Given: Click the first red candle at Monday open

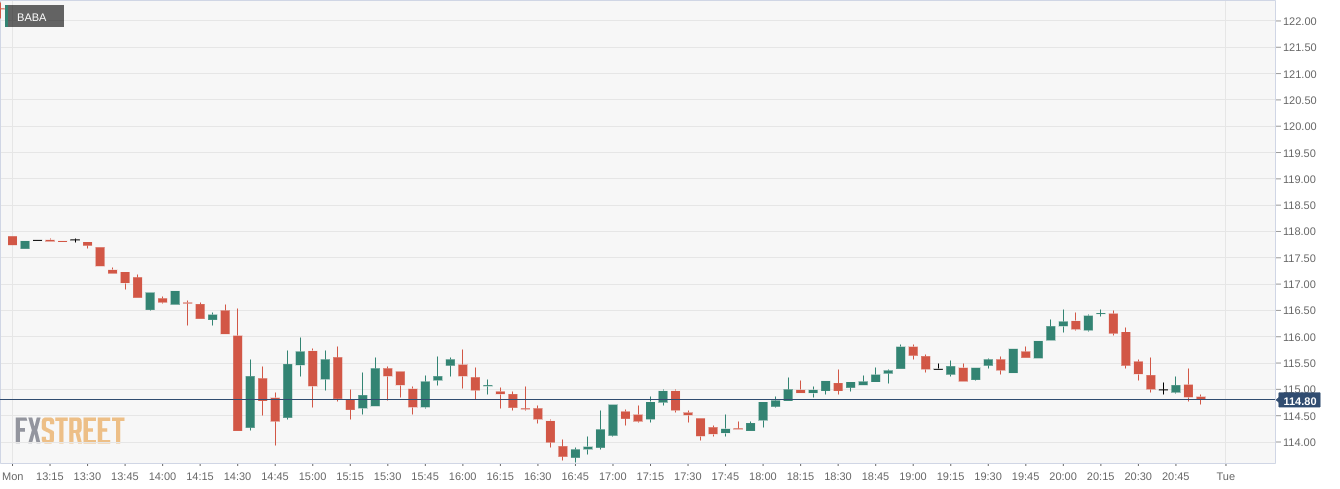Looking at the screenshot, I should tap(13, 240).
